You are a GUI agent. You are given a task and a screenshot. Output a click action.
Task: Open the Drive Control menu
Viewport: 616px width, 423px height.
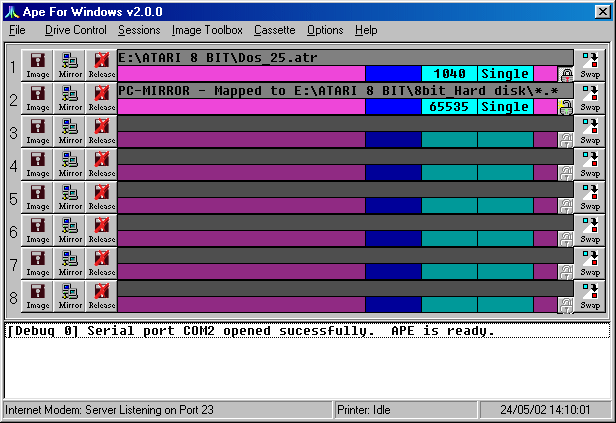(x=75, y=31)
